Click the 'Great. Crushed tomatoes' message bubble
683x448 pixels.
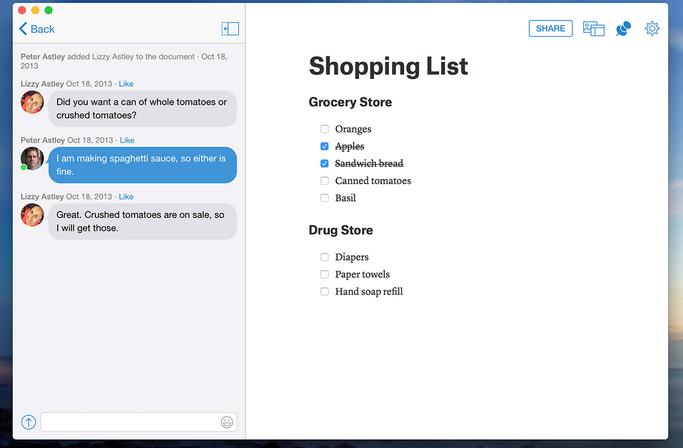(142, 221)
